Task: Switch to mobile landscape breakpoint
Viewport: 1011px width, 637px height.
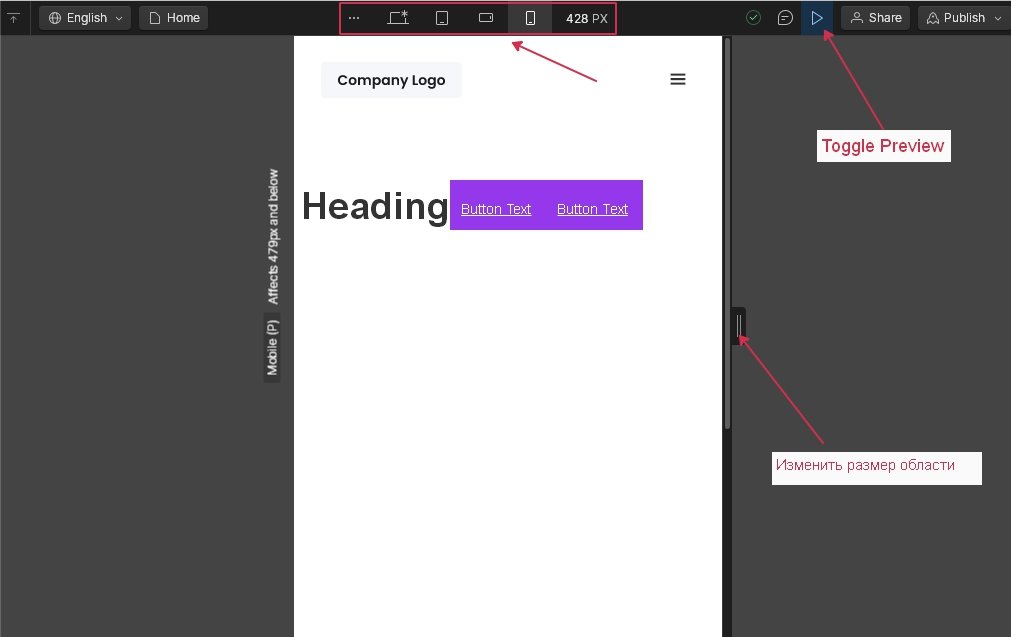Action: [x=486, y=18]
